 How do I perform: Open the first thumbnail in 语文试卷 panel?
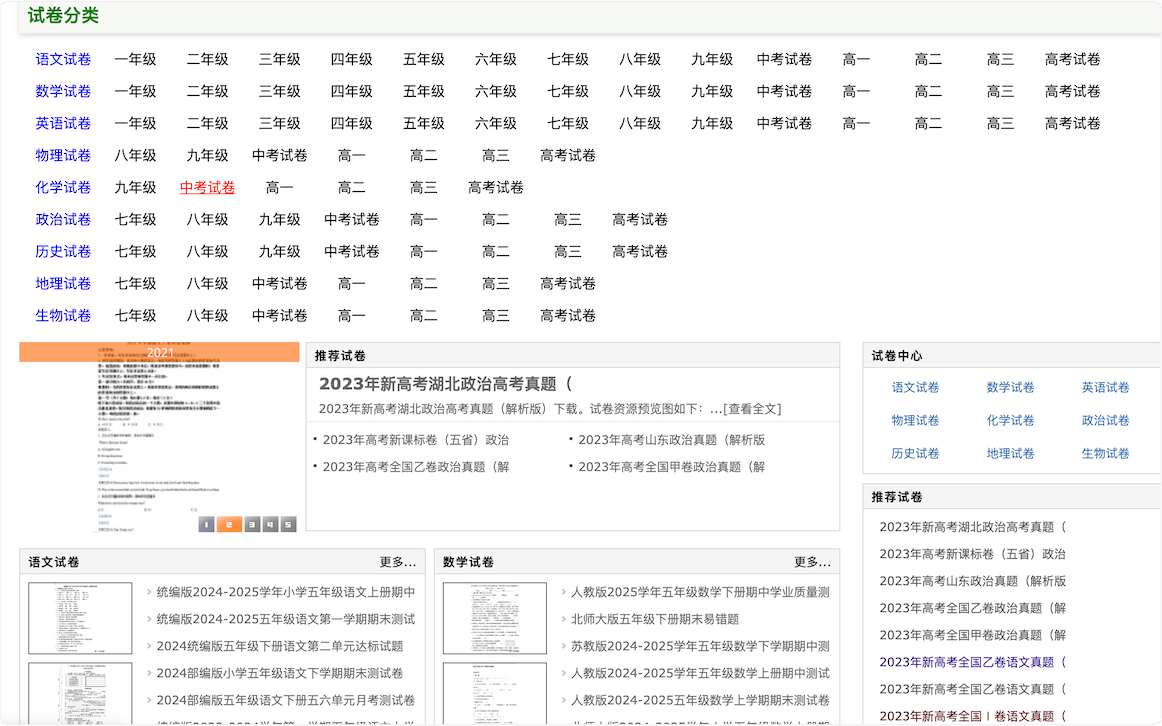(80, 618)
